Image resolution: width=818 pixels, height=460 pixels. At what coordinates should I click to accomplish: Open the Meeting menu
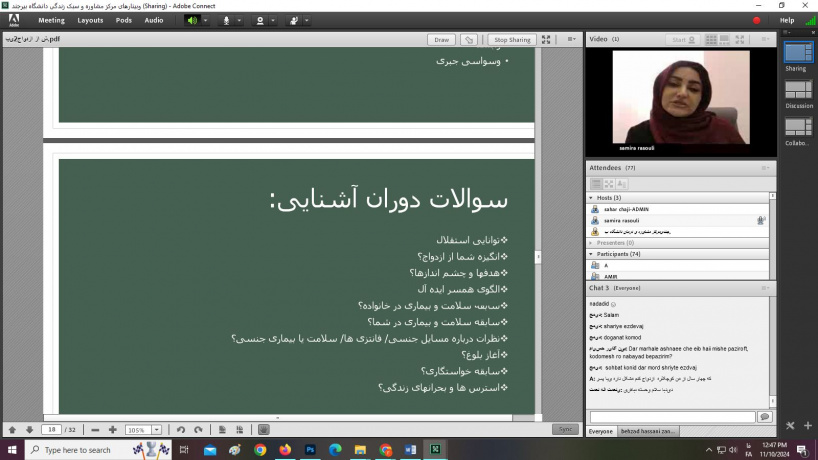[51, 20]
